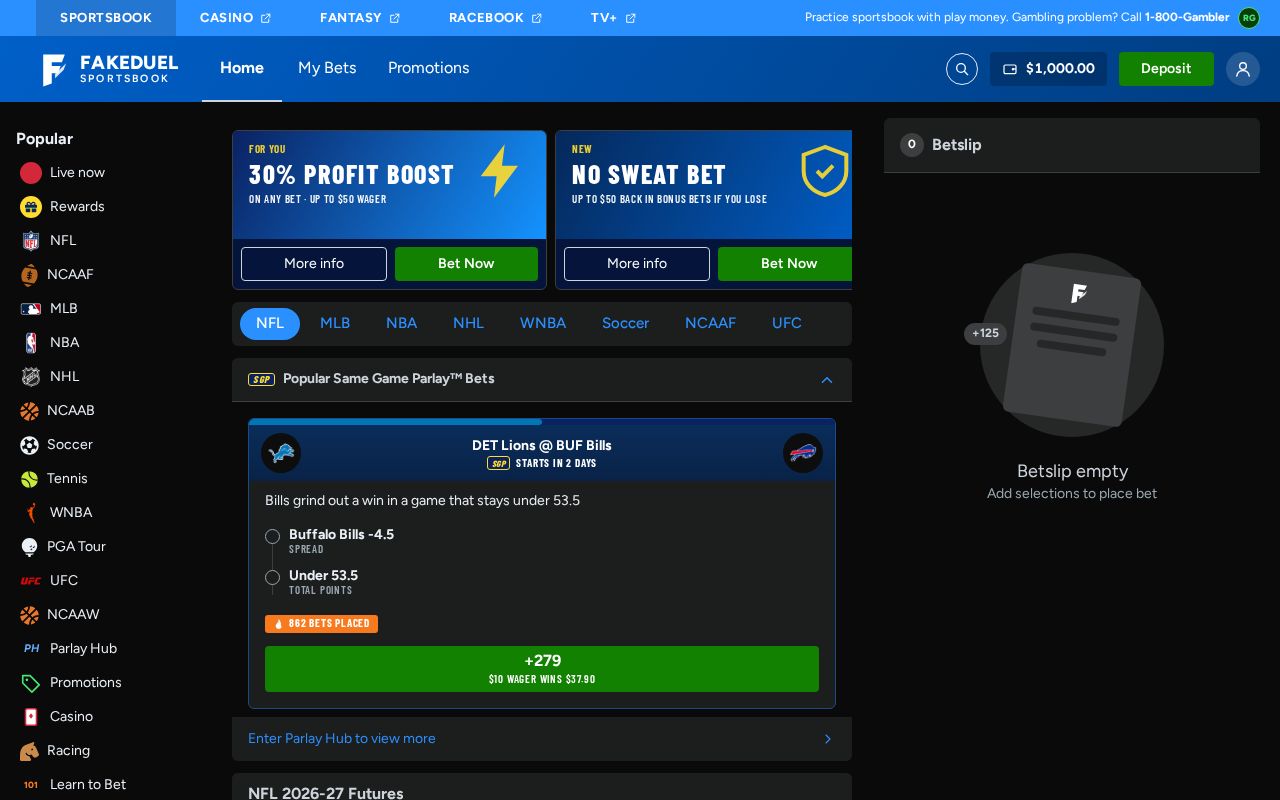Add the +279 parlay to betslip
1280x800 pixels.
click(542, 669)
